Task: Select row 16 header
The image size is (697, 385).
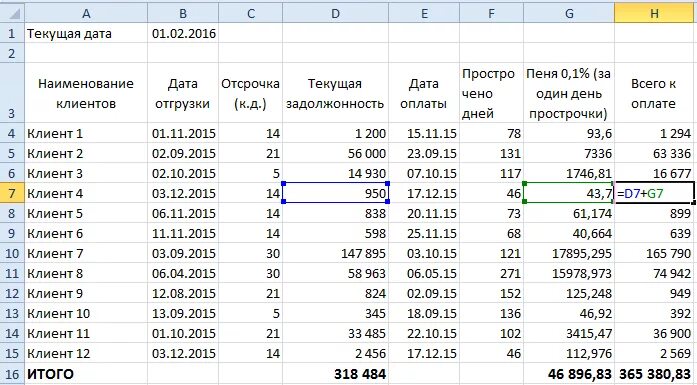Action: click(12, 374)
